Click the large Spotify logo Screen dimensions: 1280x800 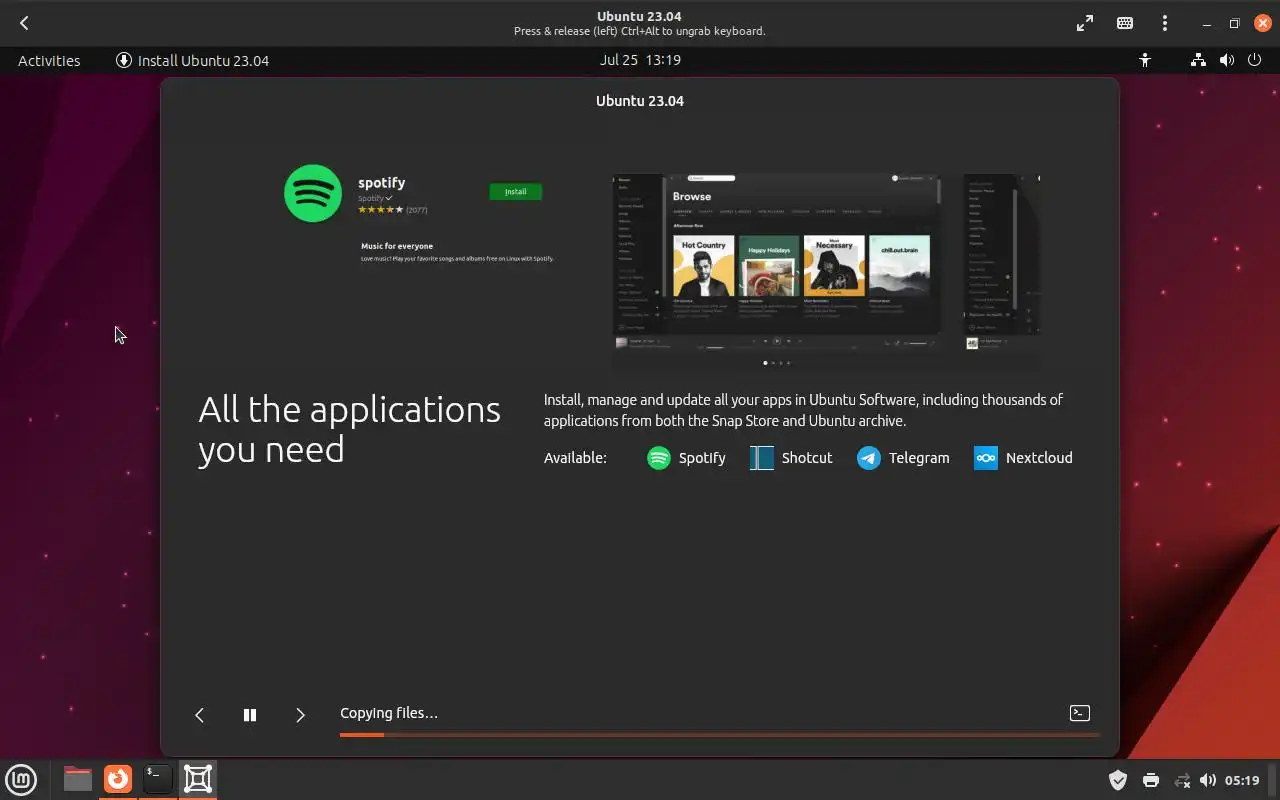point(313,193)
